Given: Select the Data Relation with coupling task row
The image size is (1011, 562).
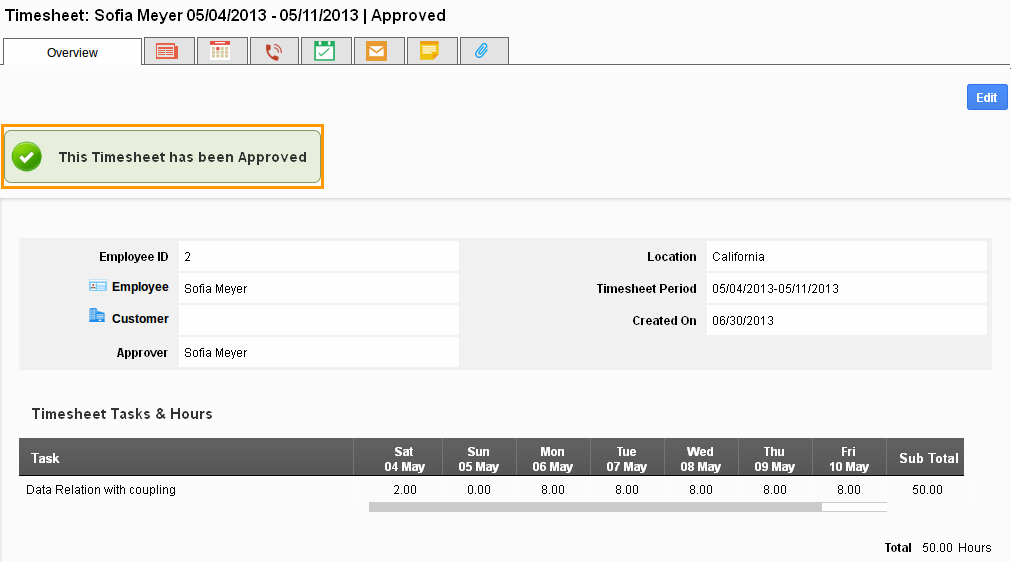Looking at the screenshot, I should (x=101, y=490).
